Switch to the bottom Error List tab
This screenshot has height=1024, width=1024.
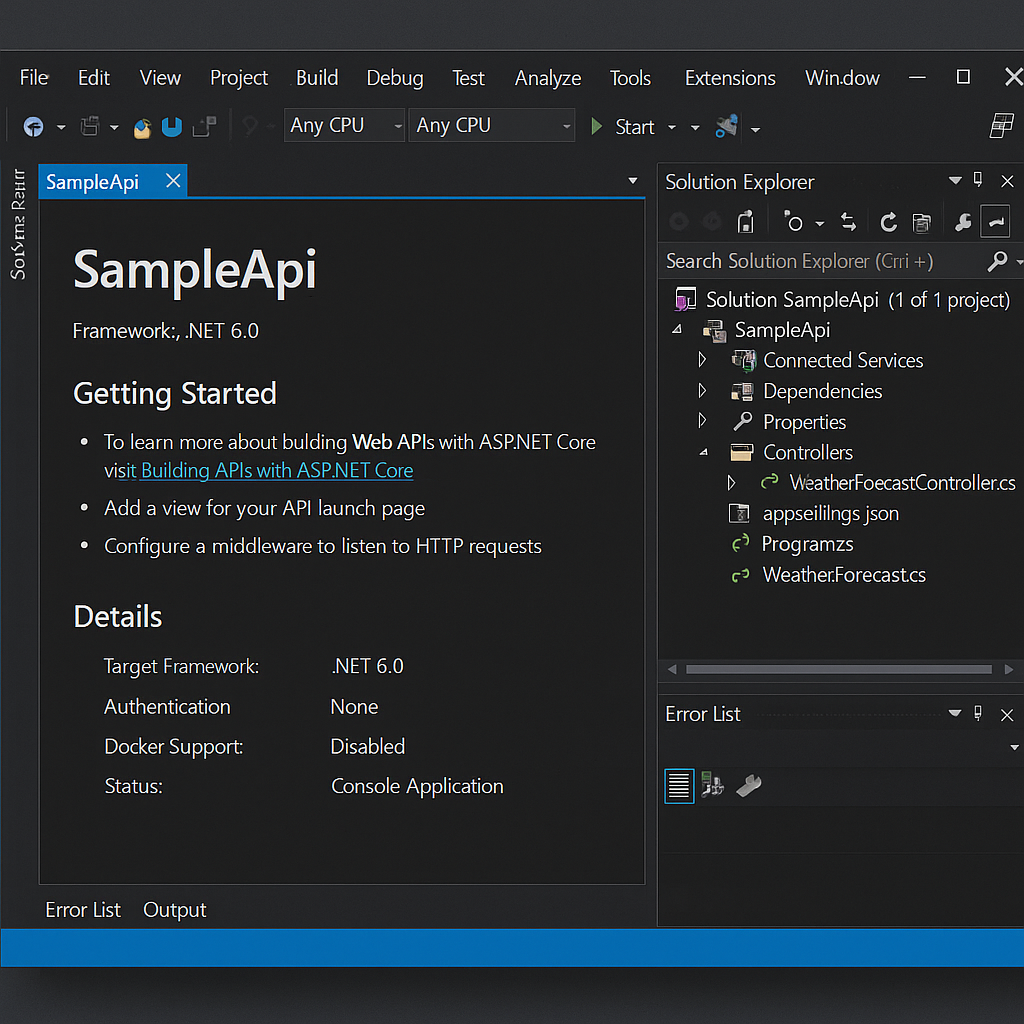pos(83,910)
